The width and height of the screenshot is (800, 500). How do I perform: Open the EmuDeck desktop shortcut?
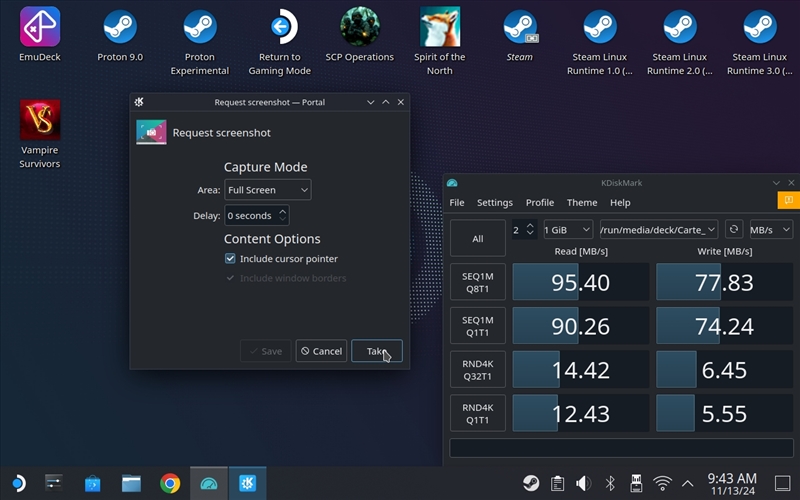click(40, 35)
